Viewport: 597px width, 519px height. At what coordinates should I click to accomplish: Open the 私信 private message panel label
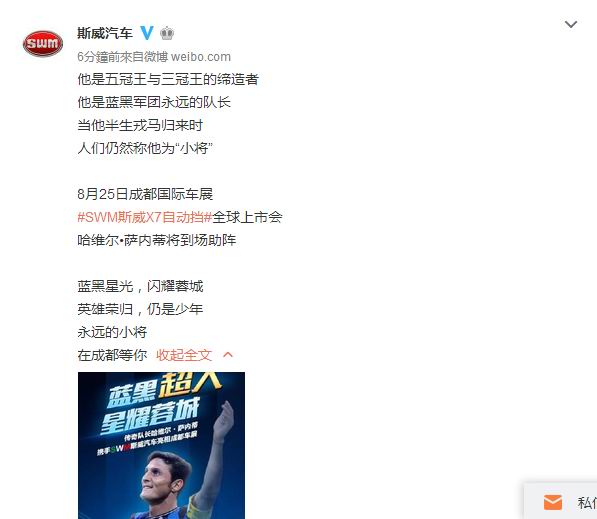pyautogui.click(x=587, y=503)
